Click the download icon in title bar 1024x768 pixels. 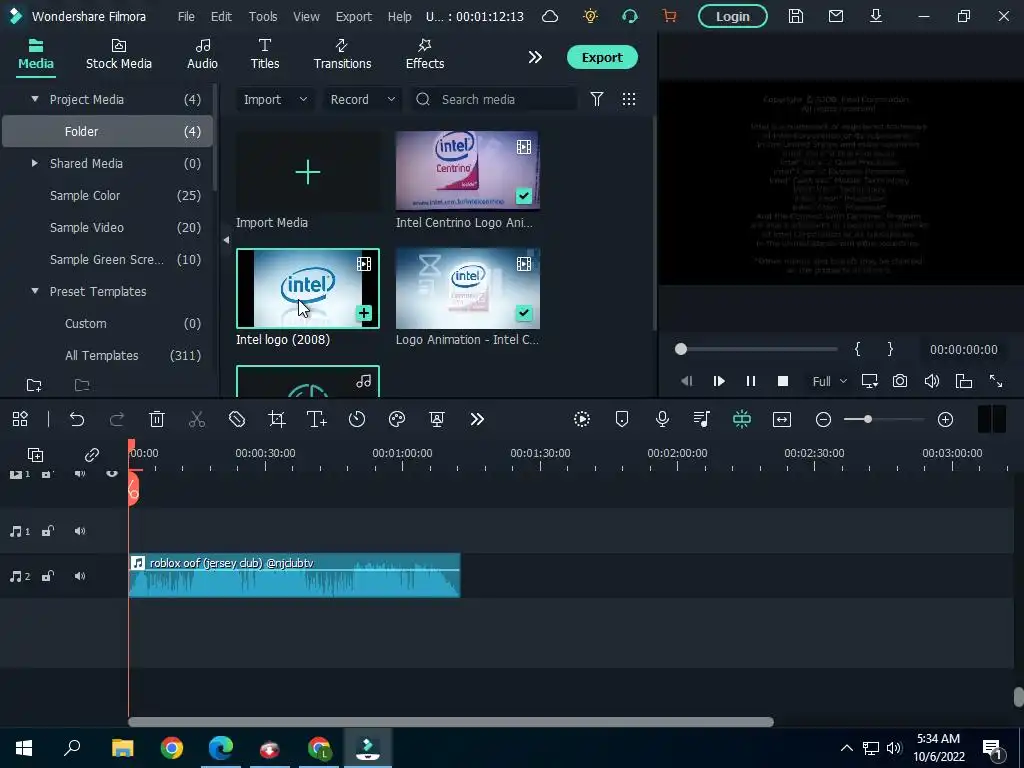[x=876, y=16]
